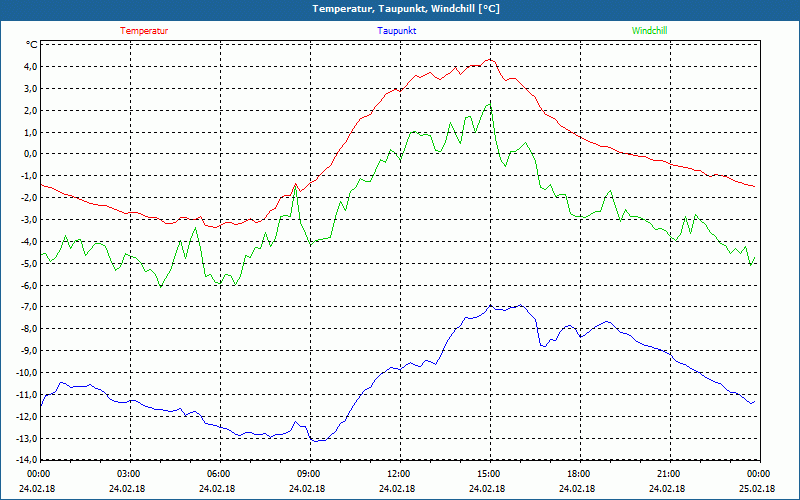Click the -10,0 y-axis value
The width and height of the screenshot is (800, 500).
(x=26, y=373)
